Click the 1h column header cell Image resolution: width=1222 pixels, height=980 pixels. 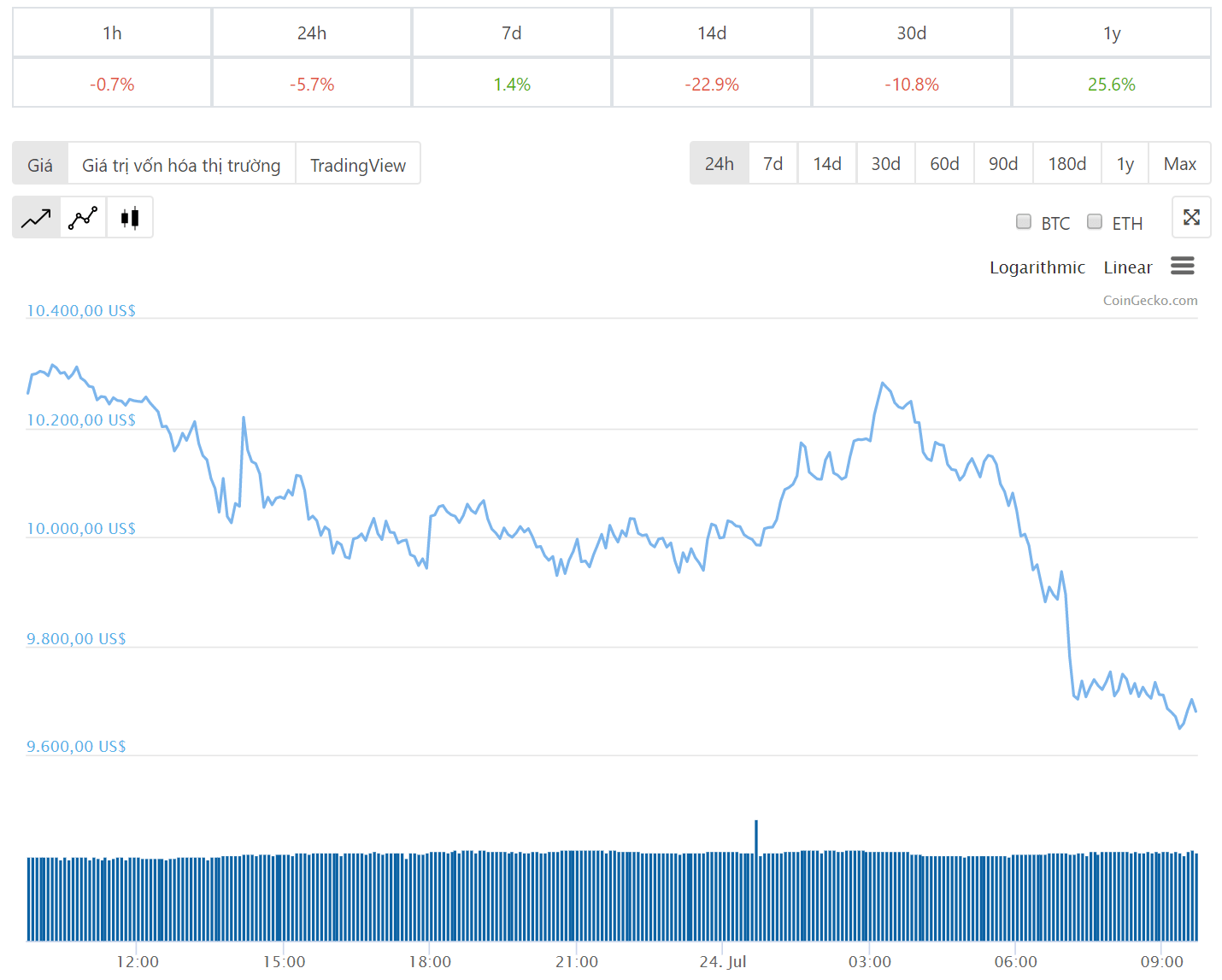click(112, 32)
